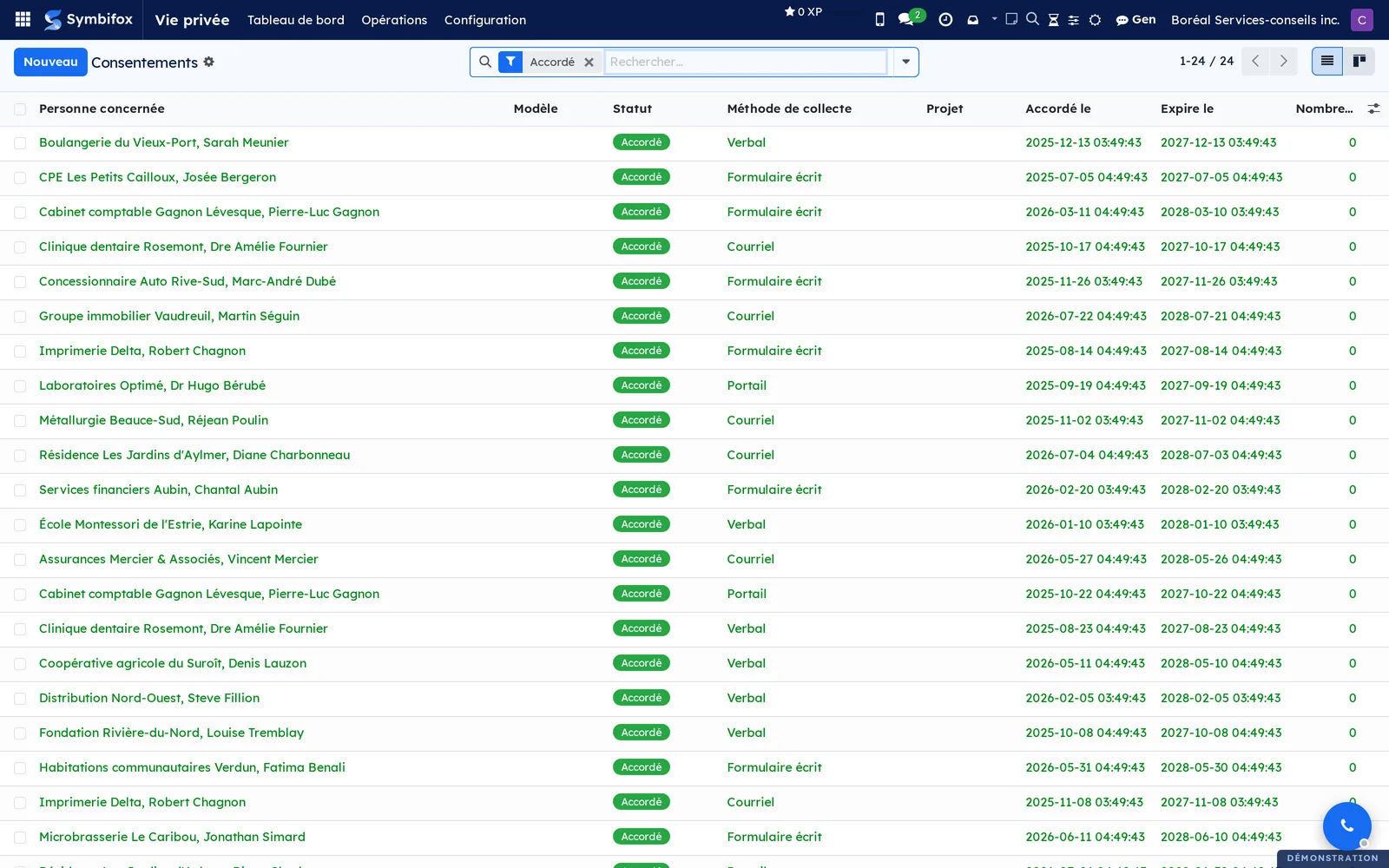Sort by Accordé le column header
Screen dimensions: 1389x868
[x=1057, y=108]
